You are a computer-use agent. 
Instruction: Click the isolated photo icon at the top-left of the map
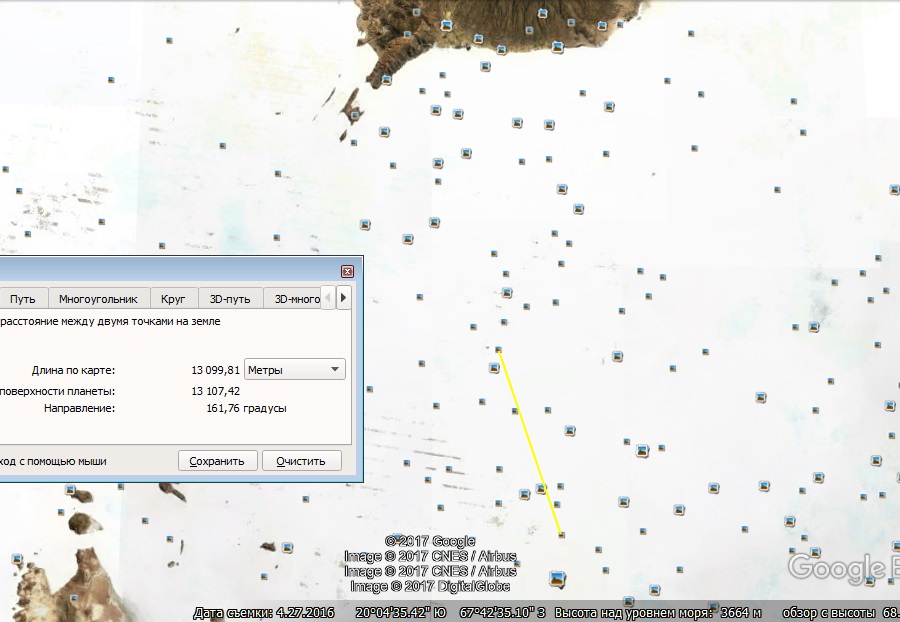(169, 40)
